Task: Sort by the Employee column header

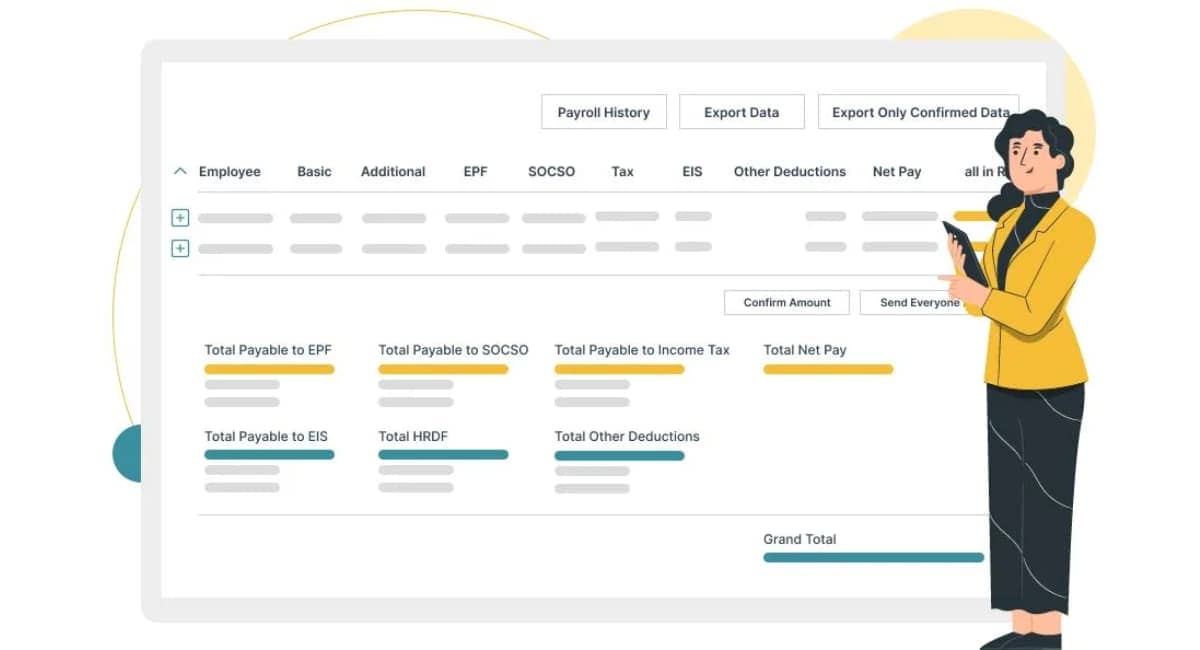Action: pyautogui.click(x=230, y=171)
